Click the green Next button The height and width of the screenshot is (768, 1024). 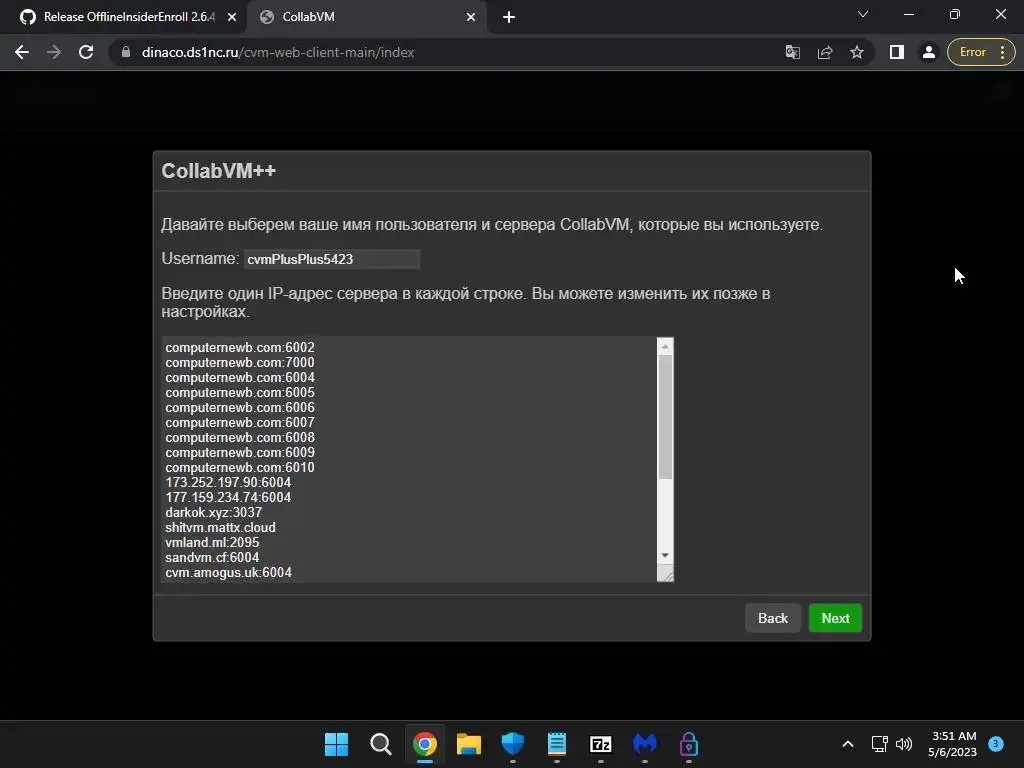tap(835, 618)
